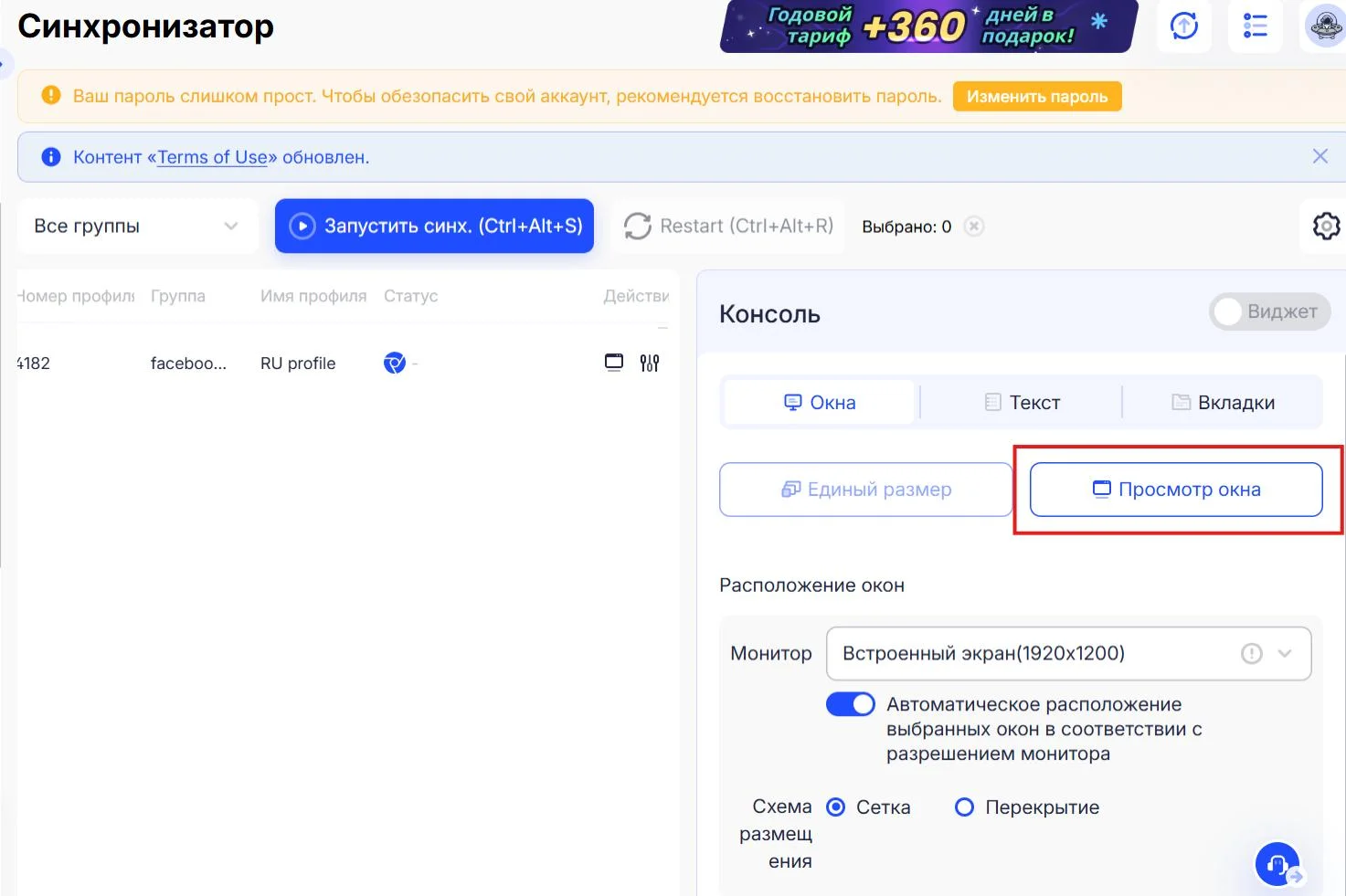1346x896 pixels.
Task: Open the update/sync icon in the top bar
Action: click(1183, 26)
